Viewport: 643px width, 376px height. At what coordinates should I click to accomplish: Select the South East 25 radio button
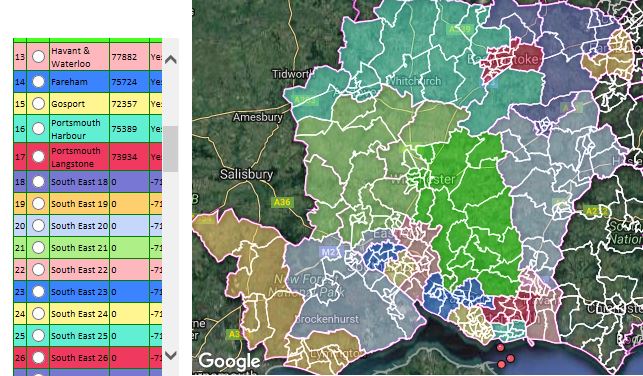click(38, 336)
